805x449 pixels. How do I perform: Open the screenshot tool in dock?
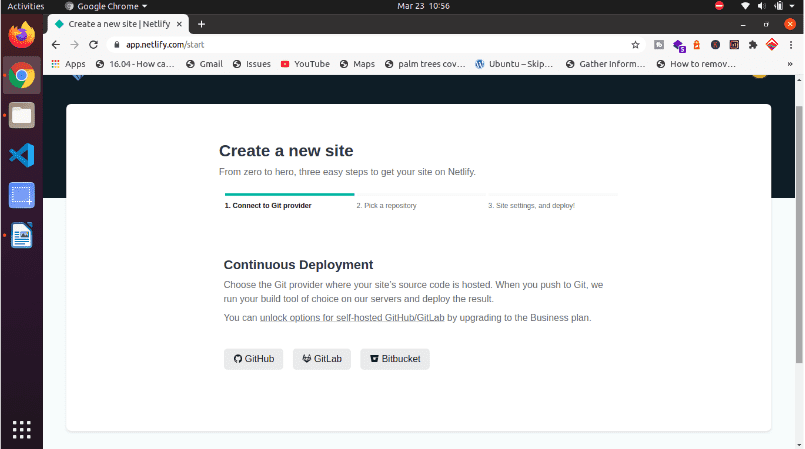[21, 195]
